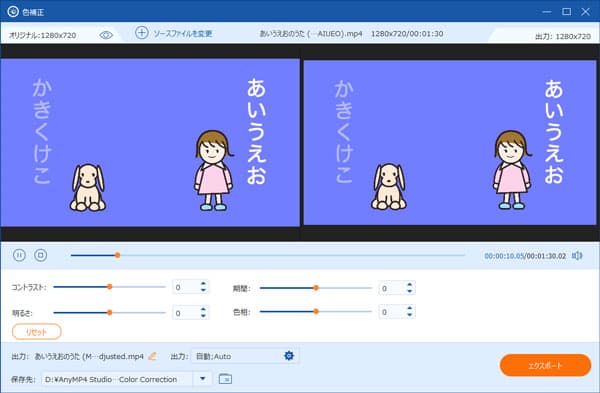Viewport: 600px width, 393px height.
Task: Click the 明るさ slider handle
Action: tap(109, 313)
